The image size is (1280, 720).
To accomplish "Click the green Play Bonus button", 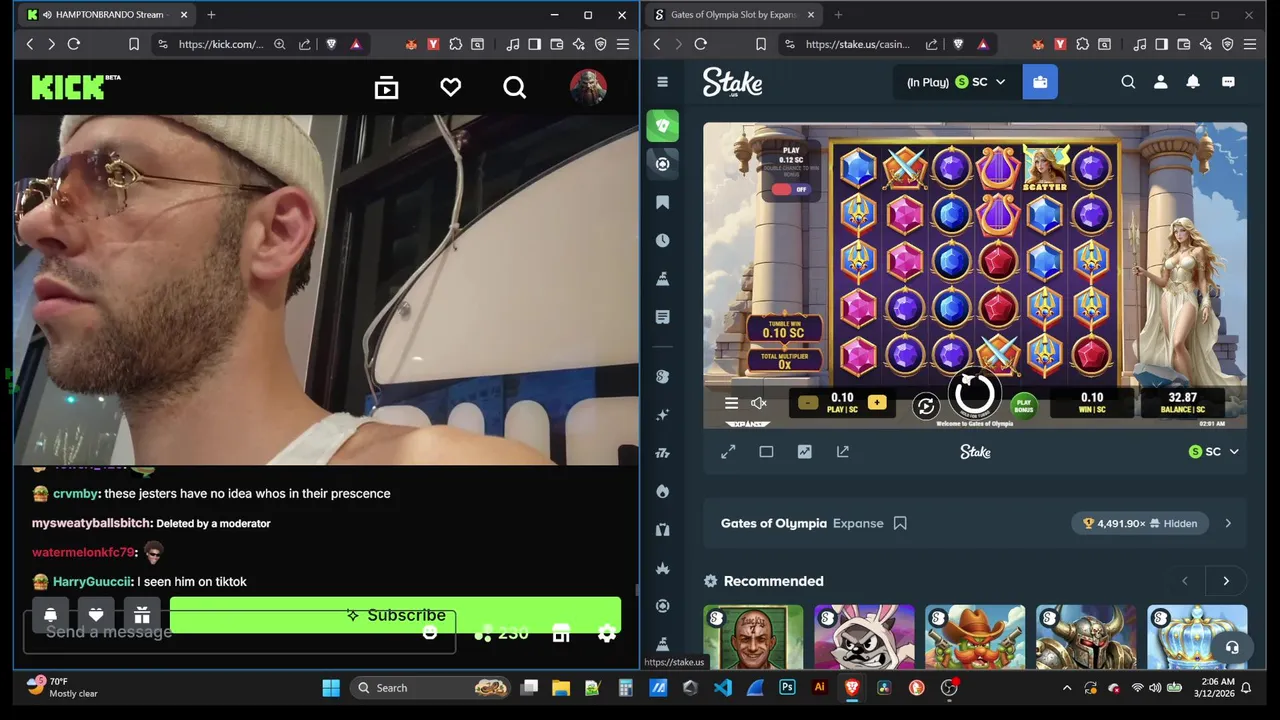I will click(x=1023, y=406).
